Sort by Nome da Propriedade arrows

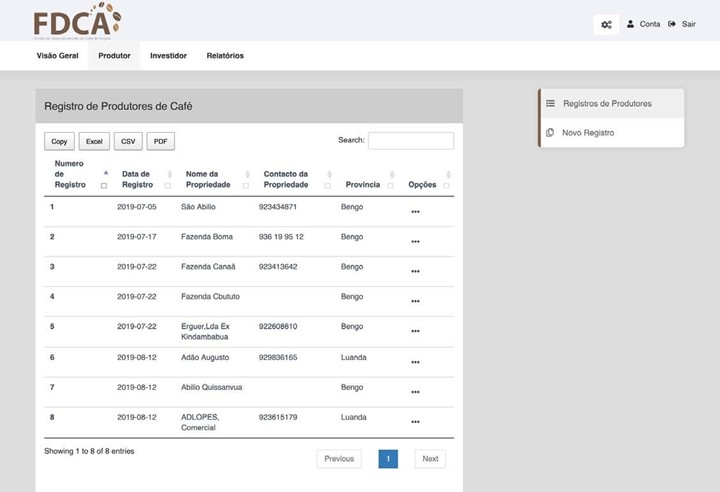[245, 174]
